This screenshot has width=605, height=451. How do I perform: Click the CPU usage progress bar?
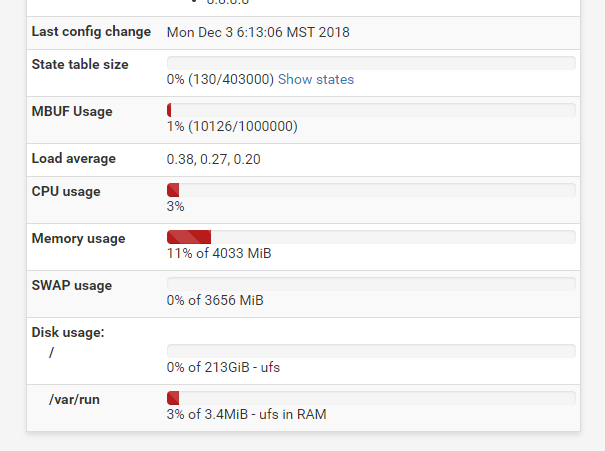coord(371,190)
